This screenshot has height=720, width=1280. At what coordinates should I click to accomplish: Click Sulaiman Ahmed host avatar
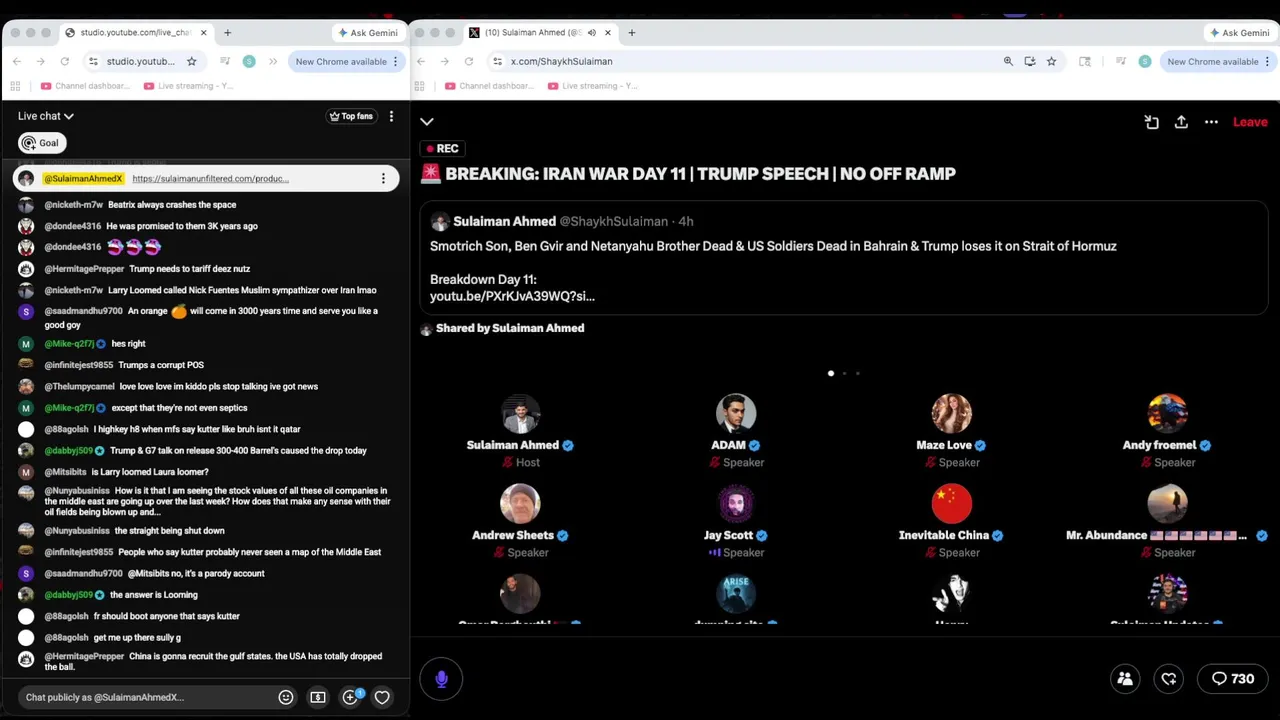point(520,413)
